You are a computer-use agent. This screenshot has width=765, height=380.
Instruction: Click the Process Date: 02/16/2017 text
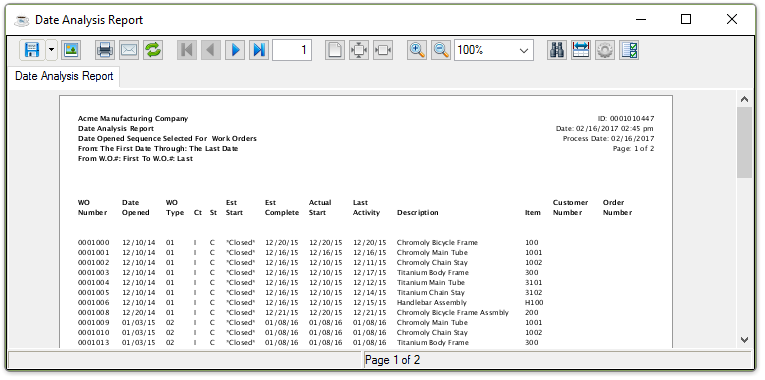(x=608, y=139)
